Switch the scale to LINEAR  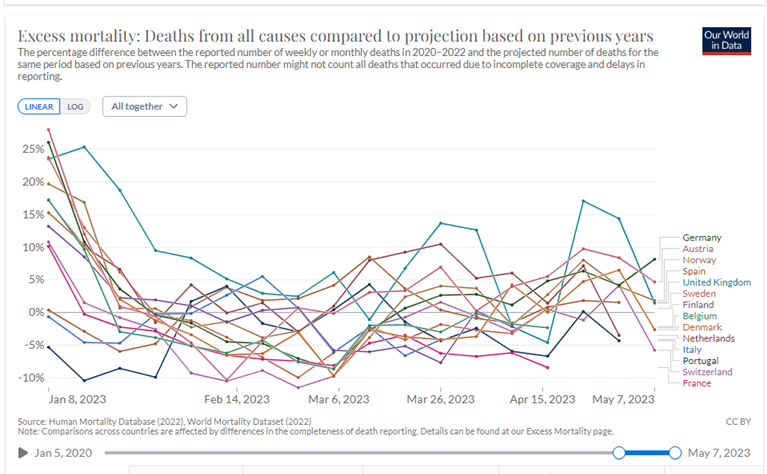(x=39, y=106)
